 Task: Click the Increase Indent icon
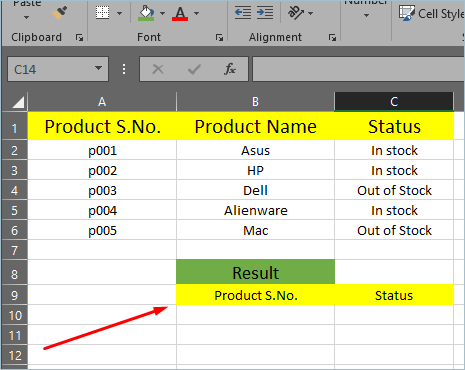point(265,13)
